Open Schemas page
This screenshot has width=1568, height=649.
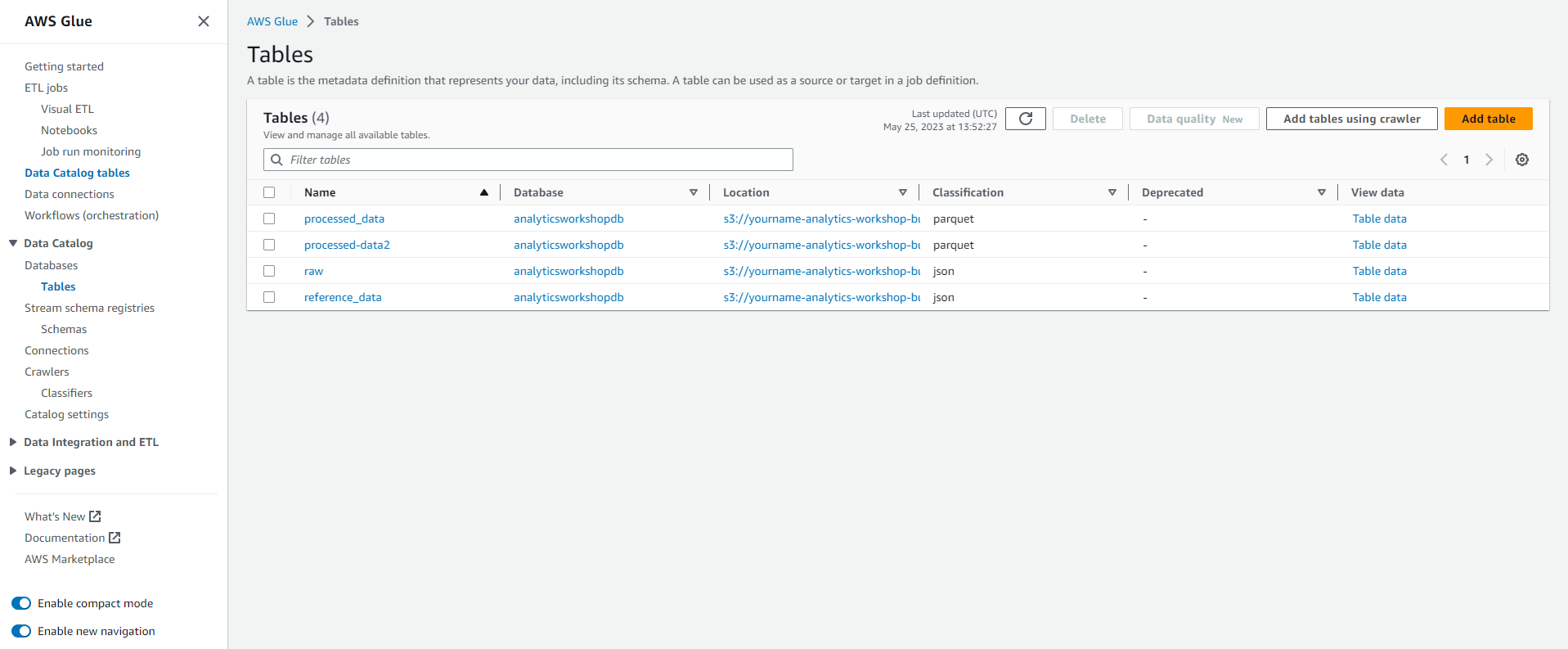pyautogui.click(x=64, y=329)
